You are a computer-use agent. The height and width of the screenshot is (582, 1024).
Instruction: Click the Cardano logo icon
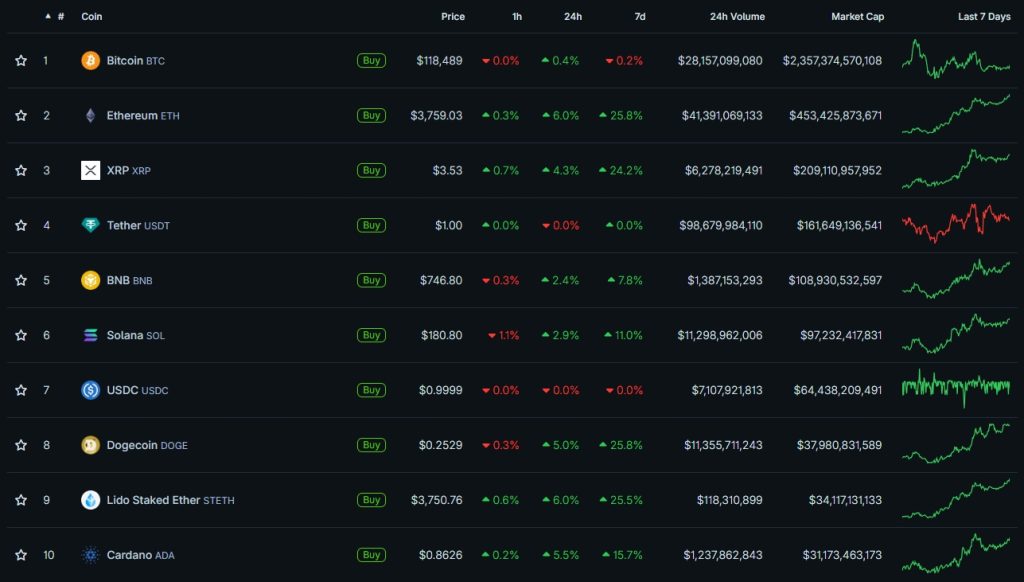pos(90,555)
